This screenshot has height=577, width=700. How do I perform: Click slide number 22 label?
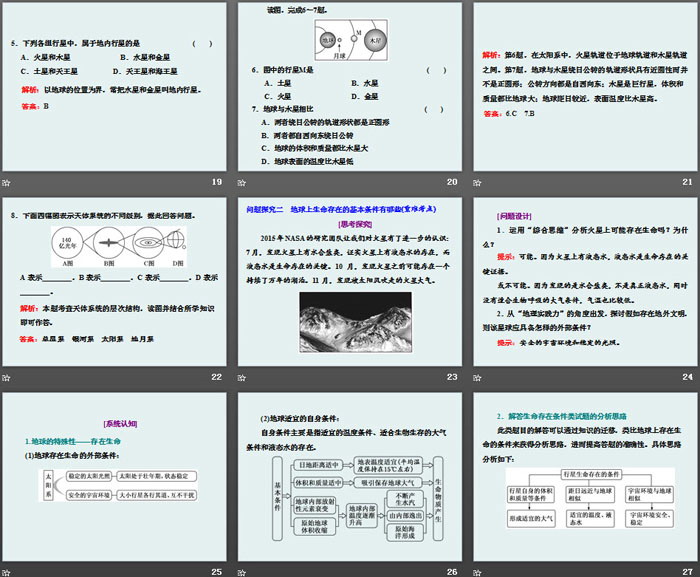tap(217, 377)
